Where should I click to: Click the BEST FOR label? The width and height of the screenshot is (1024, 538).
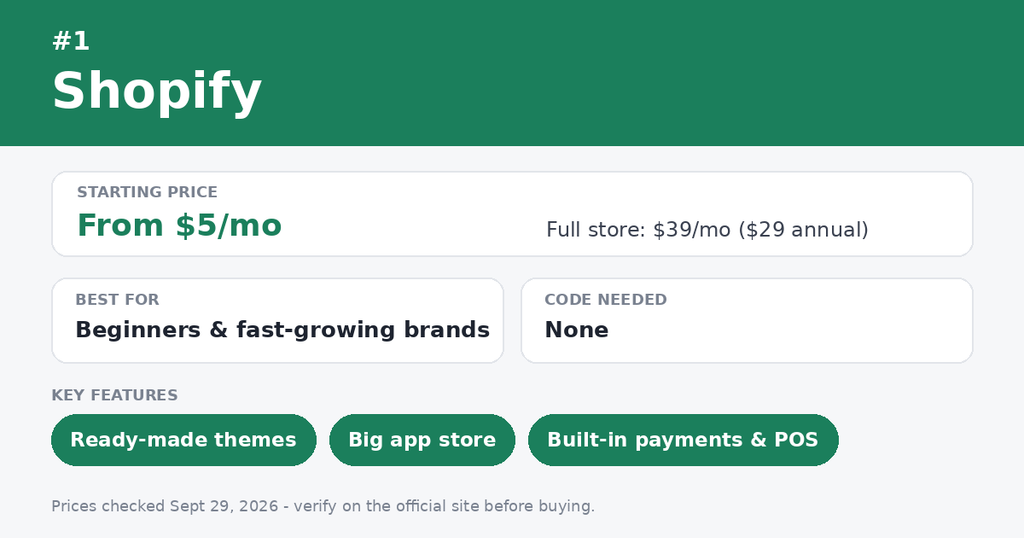[x=117, y=300]
